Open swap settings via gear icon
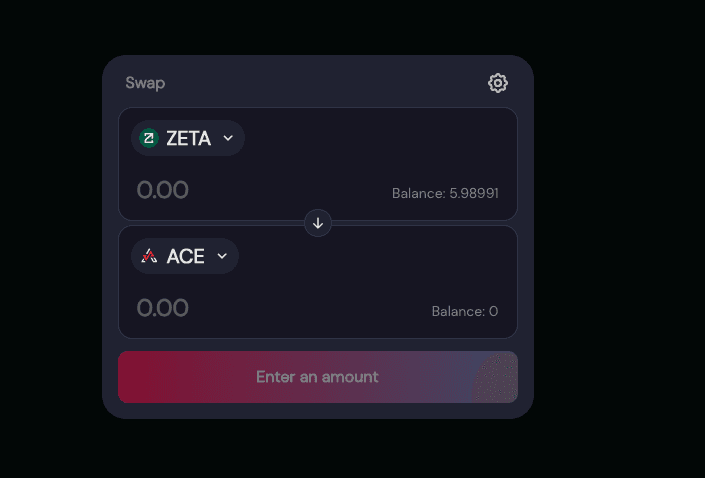Screen dimensions: 705x478 pyautogui.click(x=498, y=83)
